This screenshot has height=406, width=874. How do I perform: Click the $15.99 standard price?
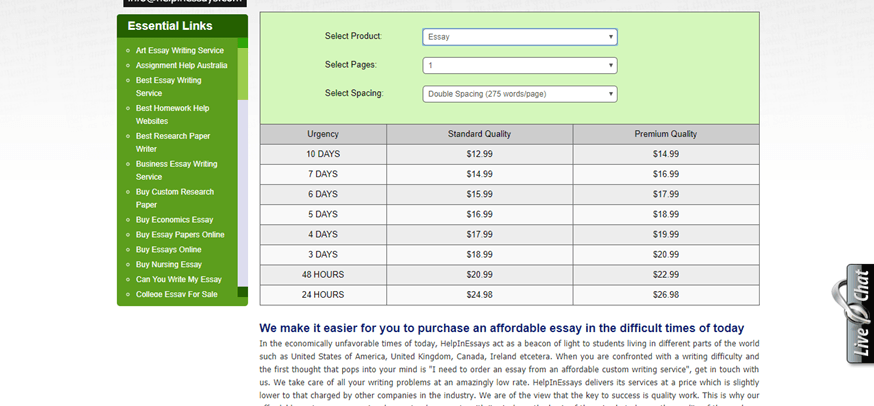[x=479, y=195]
